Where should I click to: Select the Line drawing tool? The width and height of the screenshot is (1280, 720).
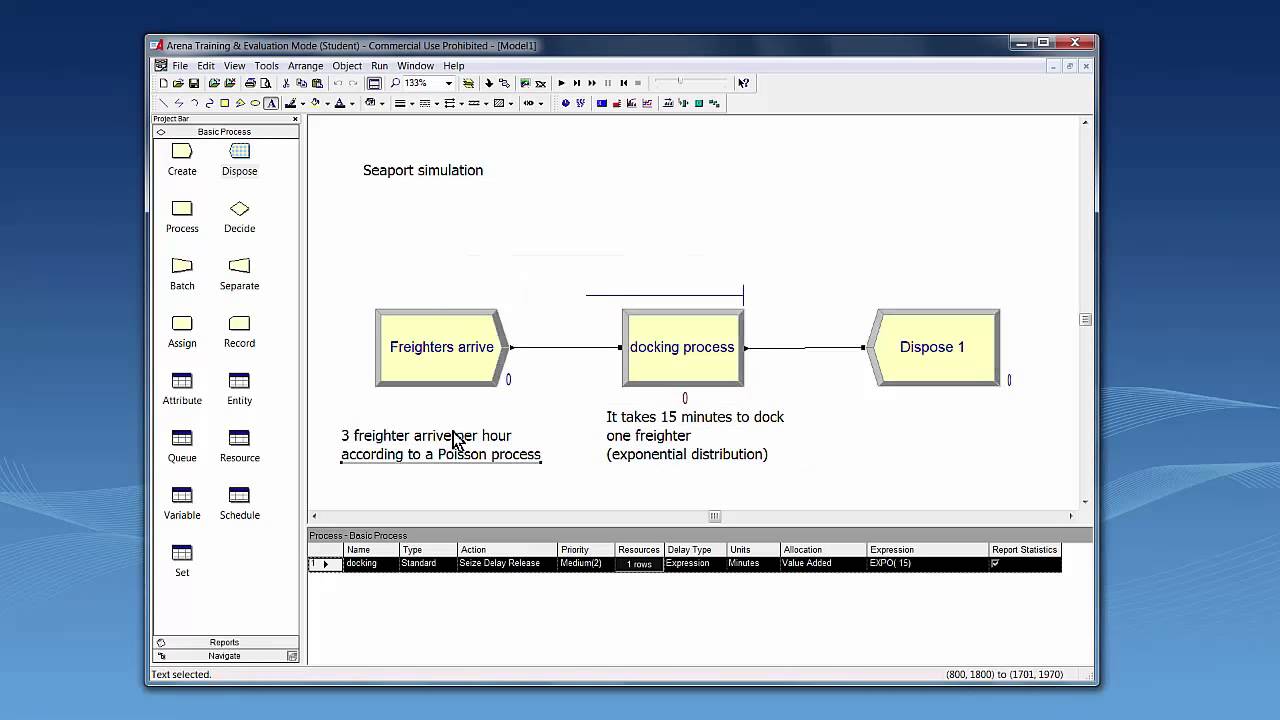pos(164,103)
